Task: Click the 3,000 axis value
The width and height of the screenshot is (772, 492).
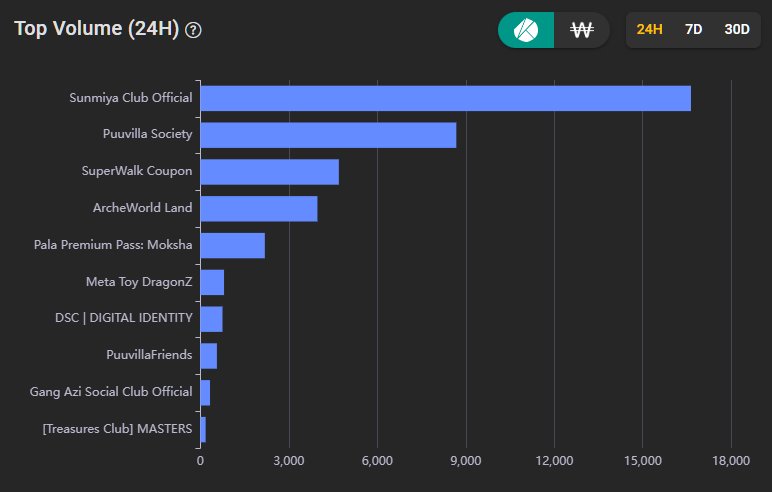Action: click(x=289, y=461)
